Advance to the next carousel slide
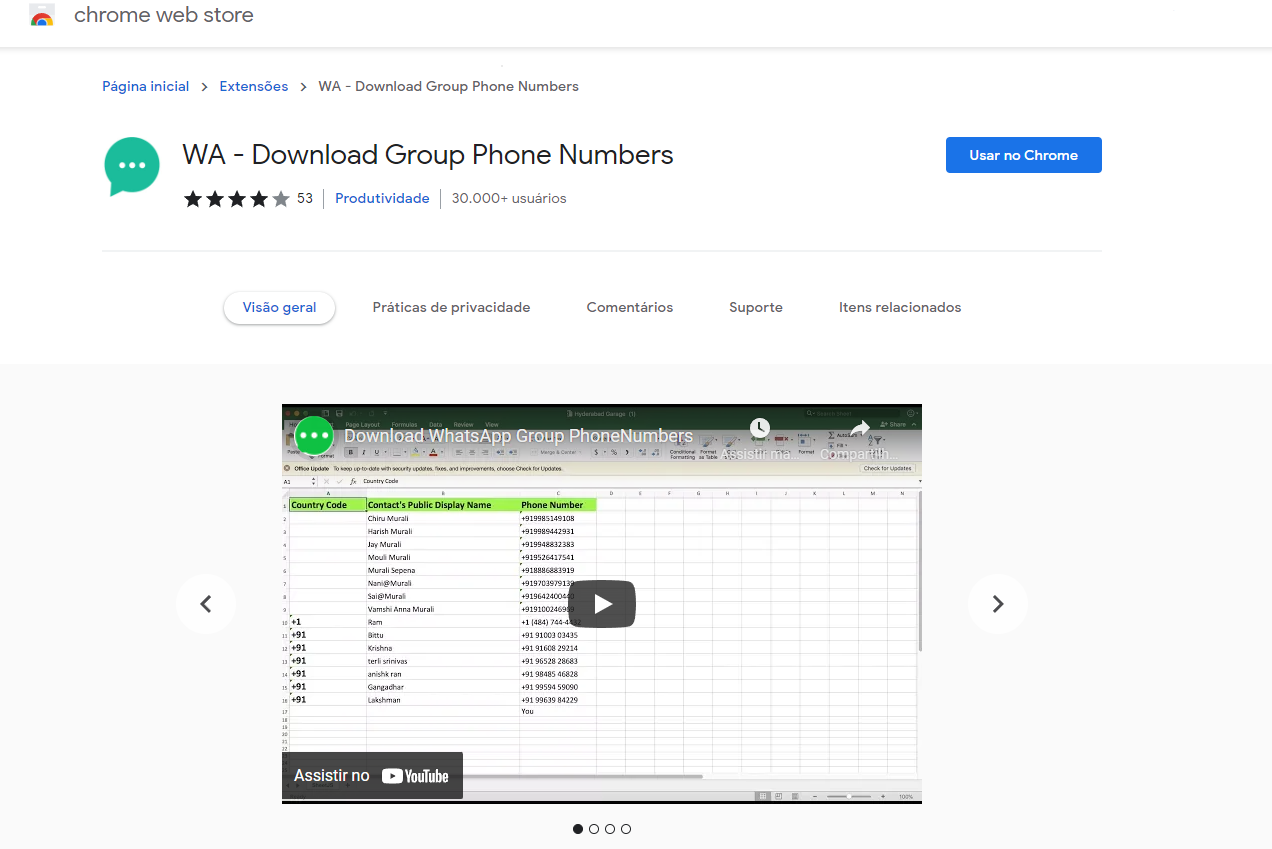Screen dimensions: 1272x849 [x=997, y=604]
